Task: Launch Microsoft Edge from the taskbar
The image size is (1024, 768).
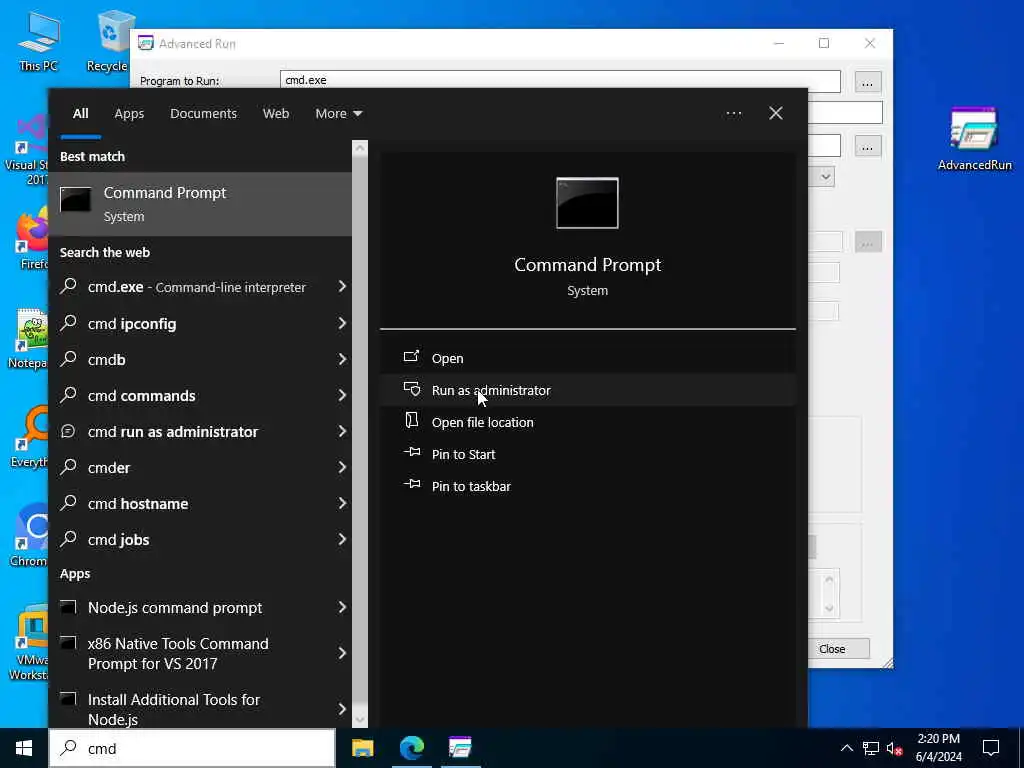Action: [411, 748]
